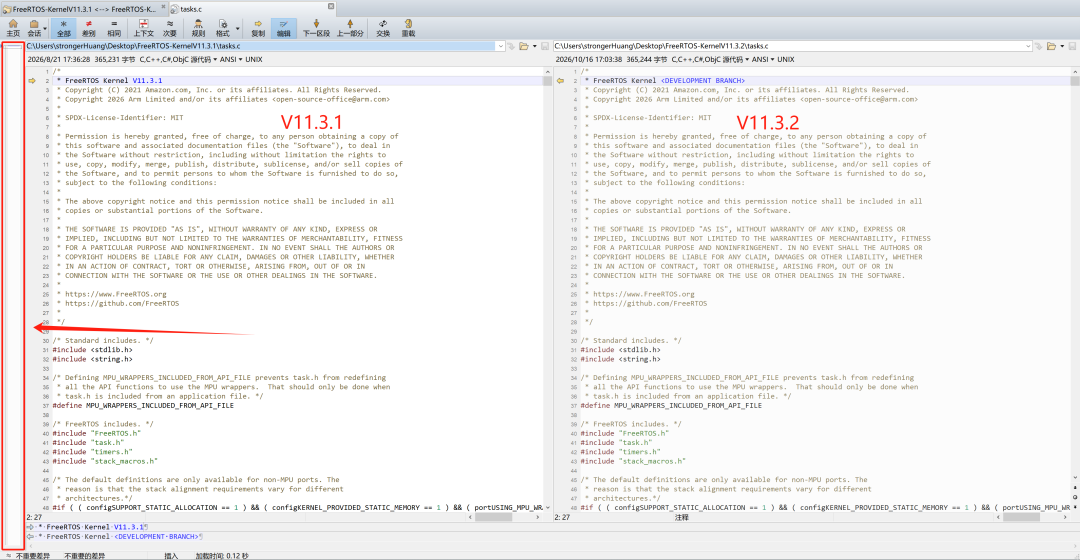
Task: Jump to 上一部分 (previous section)
Action: [350, 28]
